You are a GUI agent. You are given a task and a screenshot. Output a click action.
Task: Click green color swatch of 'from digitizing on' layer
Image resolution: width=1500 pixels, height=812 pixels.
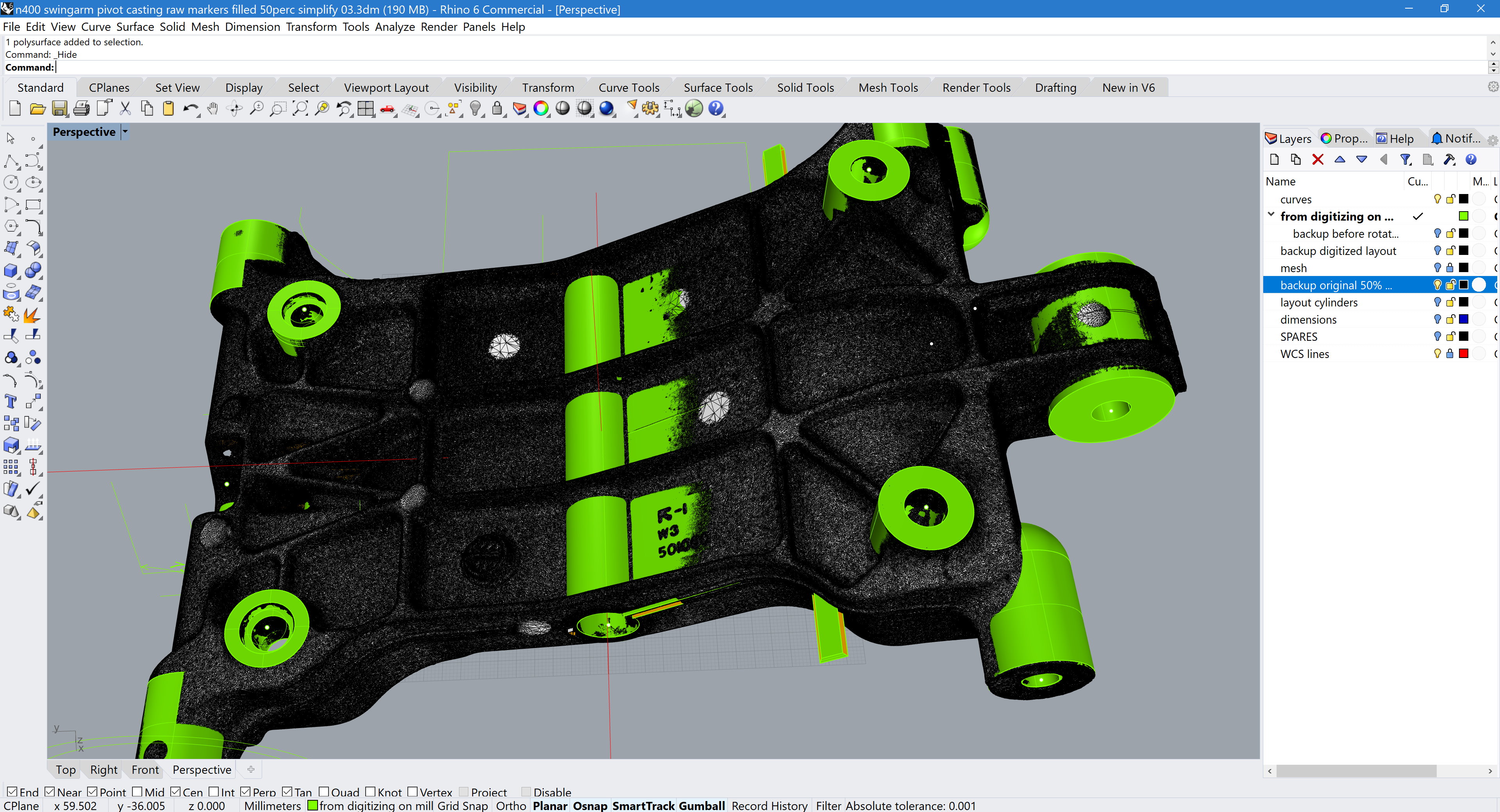click(1463, 216)
